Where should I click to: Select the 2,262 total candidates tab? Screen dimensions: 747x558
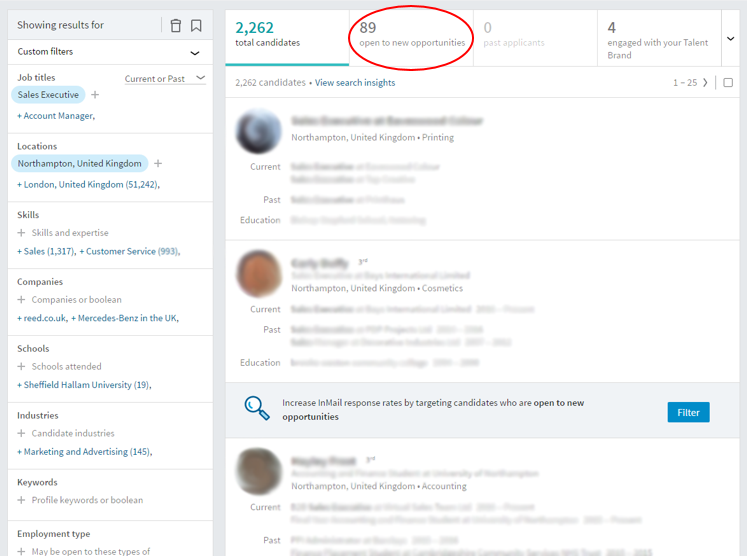(x=287, y=38)
